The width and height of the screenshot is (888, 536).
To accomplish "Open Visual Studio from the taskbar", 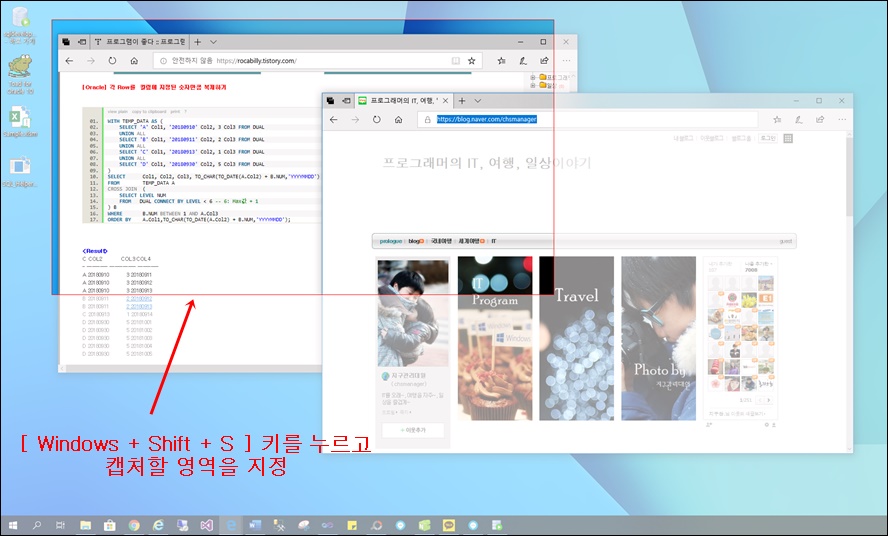I will tap(207, 525).
